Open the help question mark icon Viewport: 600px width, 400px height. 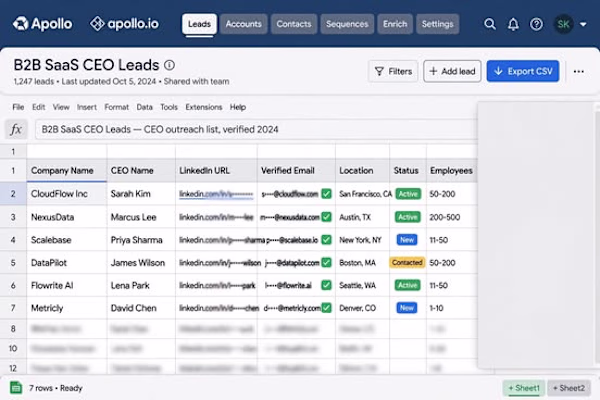[536, 24]
